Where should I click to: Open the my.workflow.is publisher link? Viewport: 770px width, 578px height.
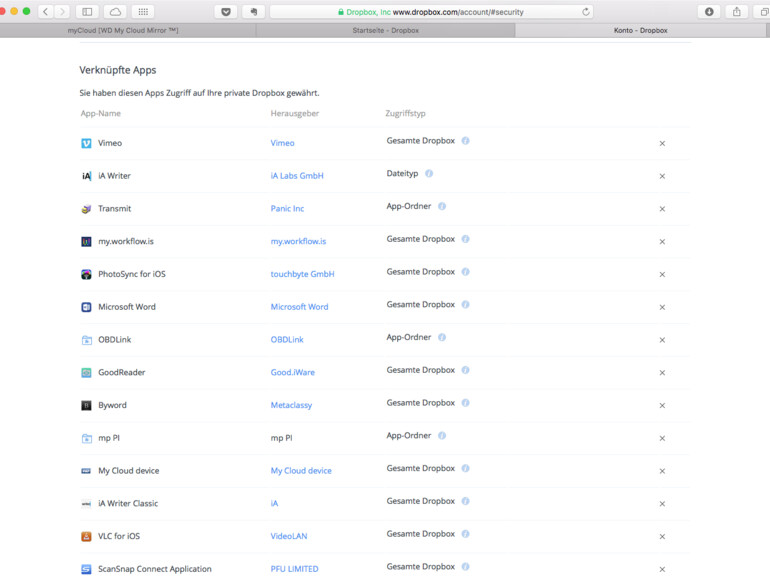(x=298, y=242)
